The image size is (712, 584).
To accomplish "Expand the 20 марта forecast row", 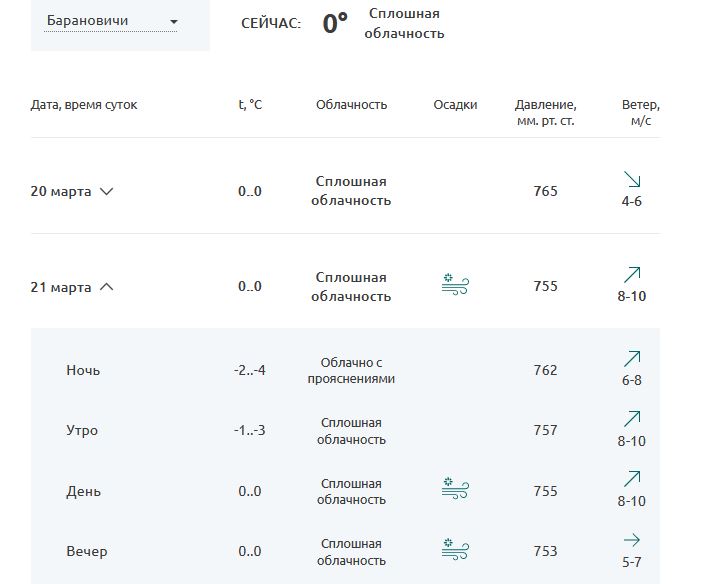I will coord(106,192).
